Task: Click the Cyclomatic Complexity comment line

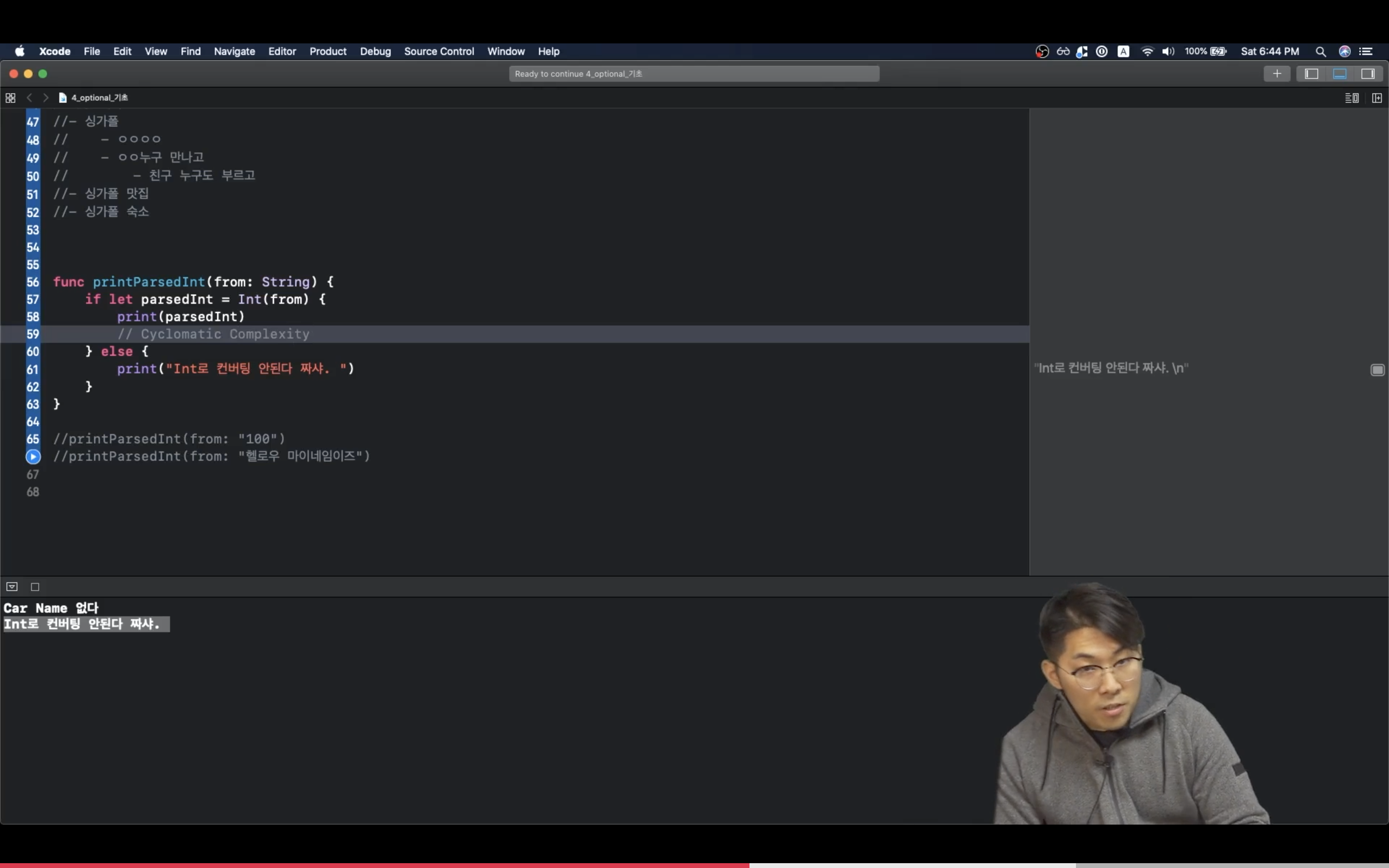Action: point(213,334)
